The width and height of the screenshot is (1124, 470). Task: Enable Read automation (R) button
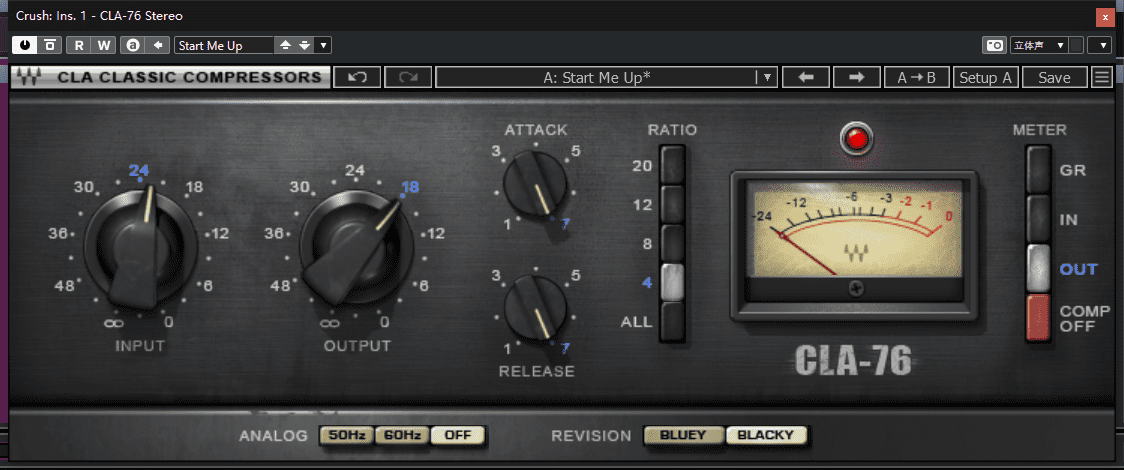click(79, 45)
